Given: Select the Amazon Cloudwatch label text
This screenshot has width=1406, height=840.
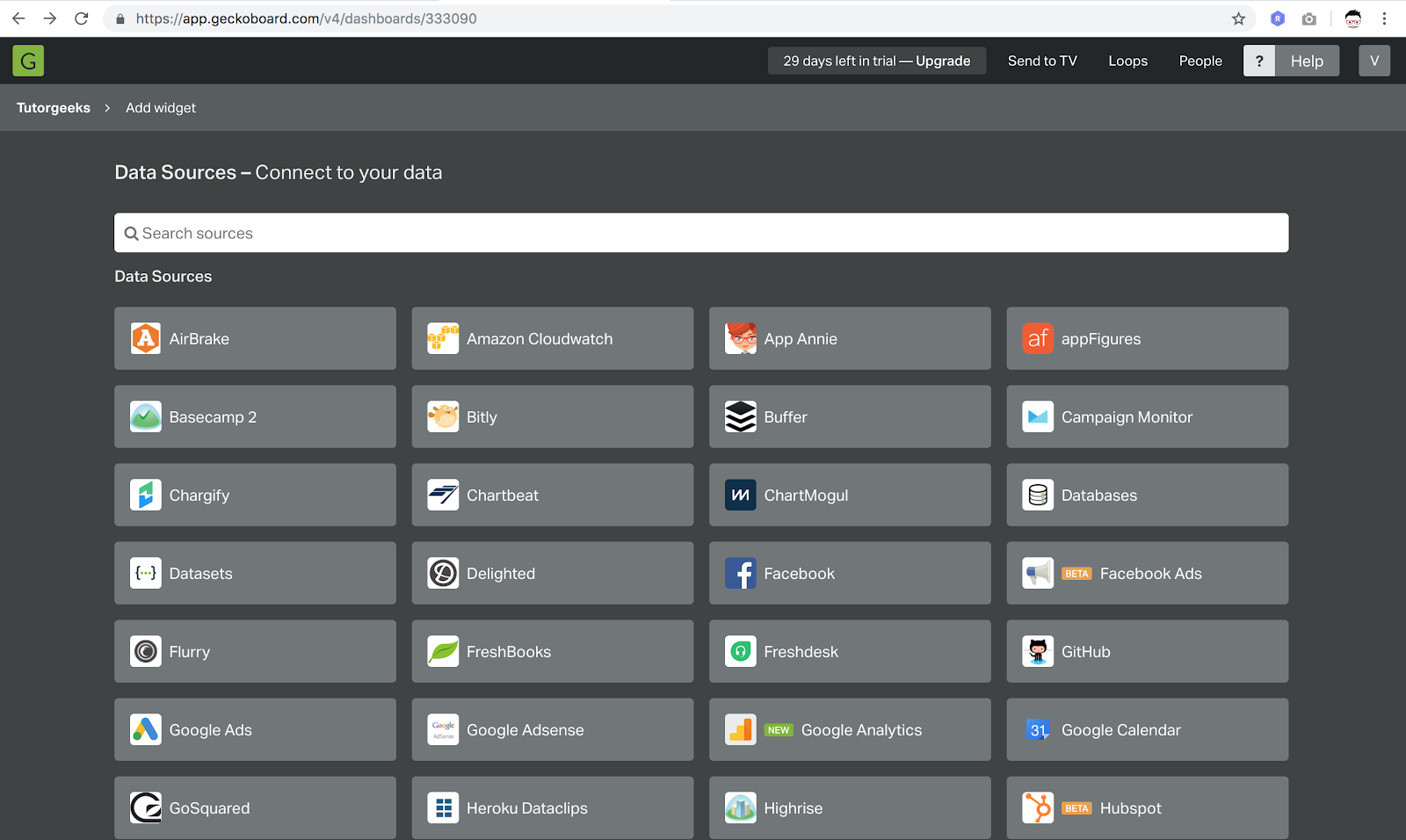Looking at the screenshot, I should 540,339.
